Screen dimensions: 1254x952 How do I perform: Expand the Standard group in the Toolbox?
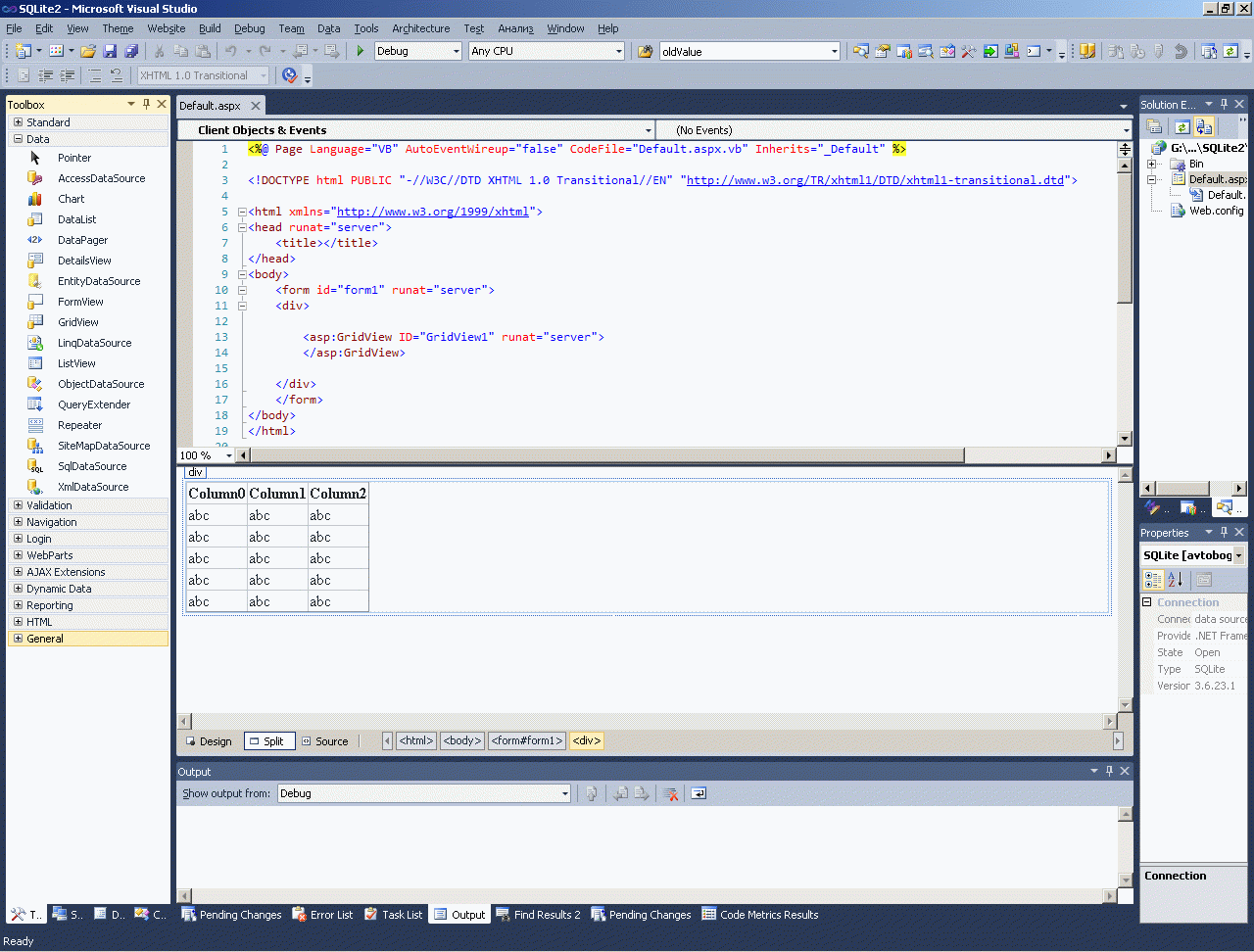point(18,122)
